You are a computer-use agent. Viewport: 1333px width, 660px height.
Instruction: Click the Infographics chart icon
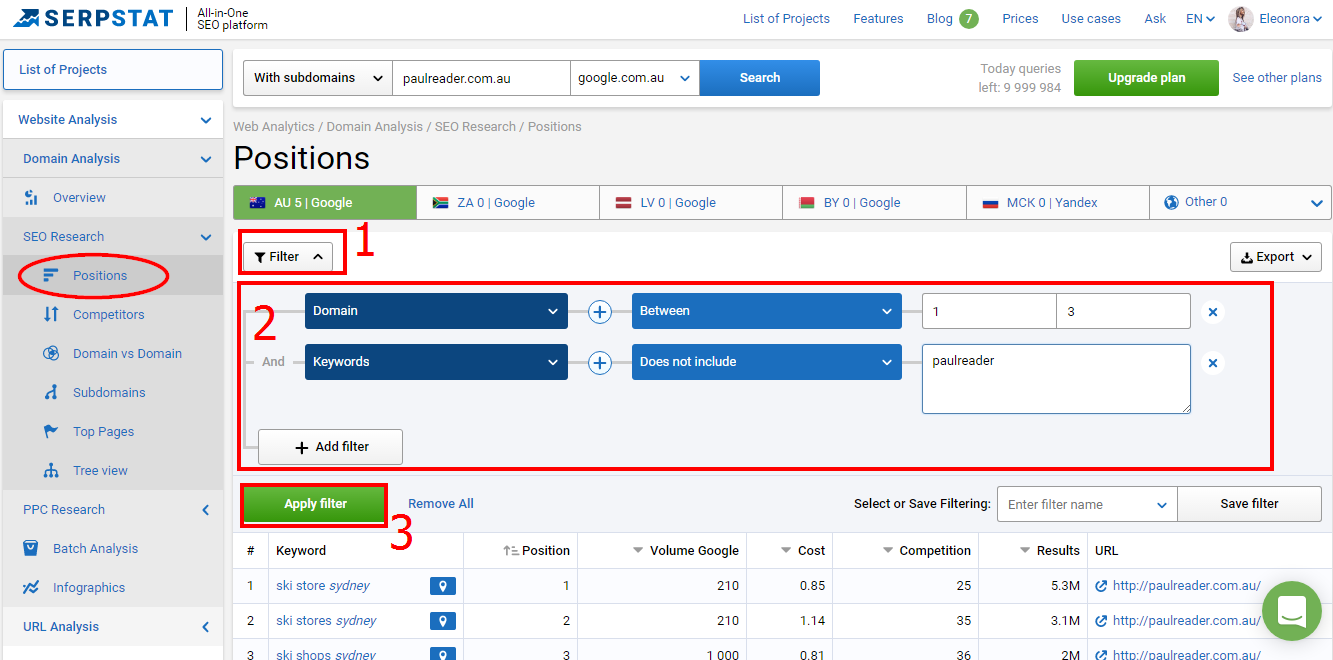coord(32,587)
